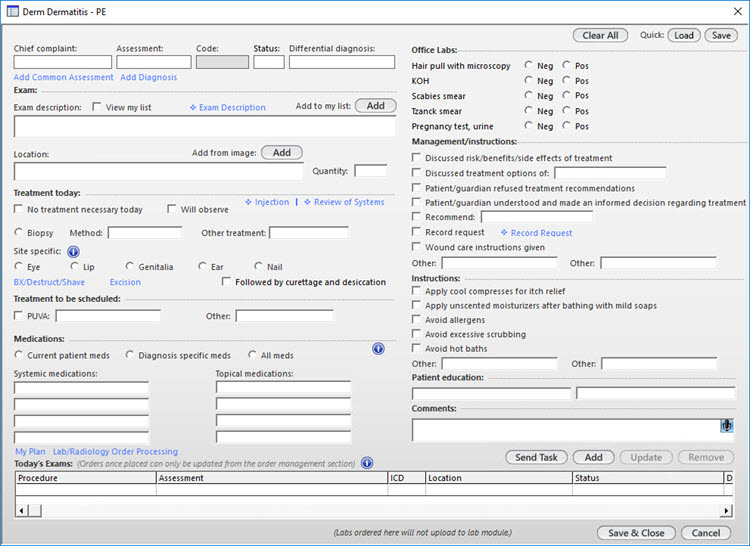The image size is (750, 546).
Task: Check No treatment necessary today
Action: pos(19,209)
